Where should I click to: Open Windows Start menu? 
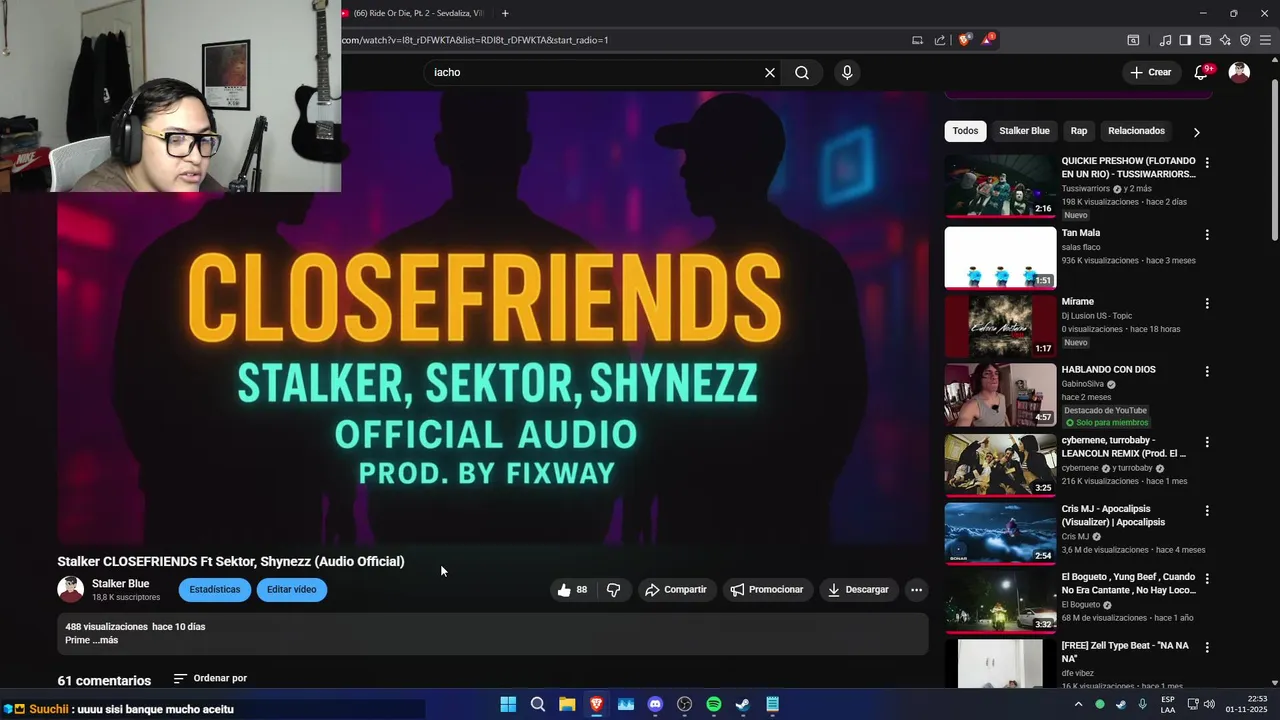click(508, 704)
